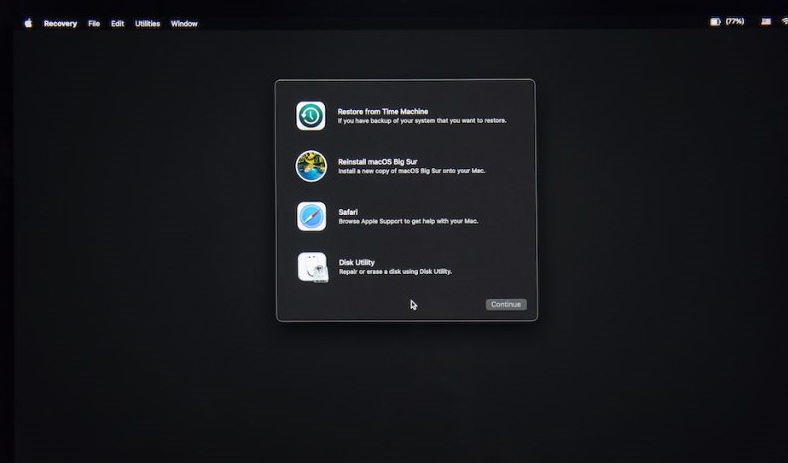Check the battery status icon

pyautogui.click(x=715, y=22)
